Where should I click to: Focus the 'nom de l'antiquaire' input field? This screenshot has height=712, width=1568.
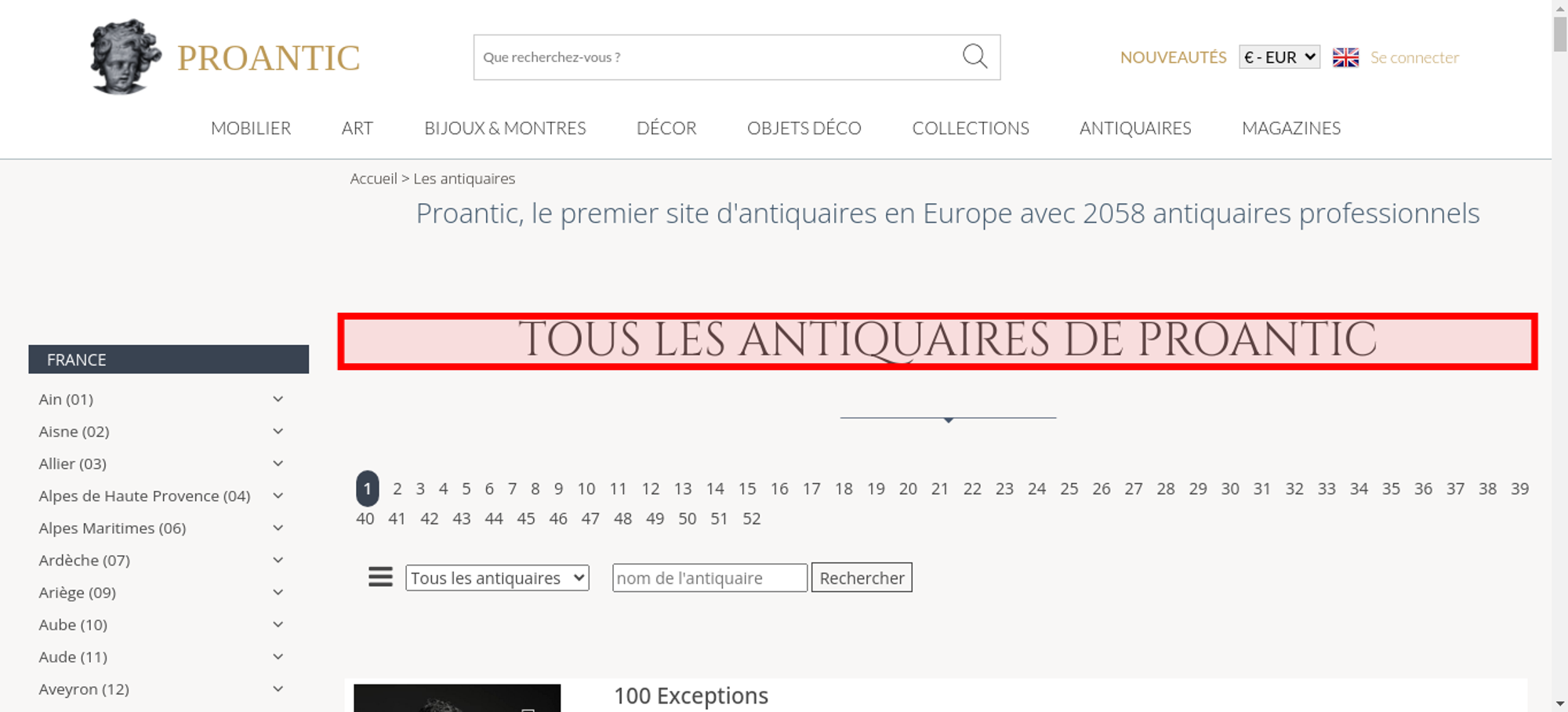[709, 578]
